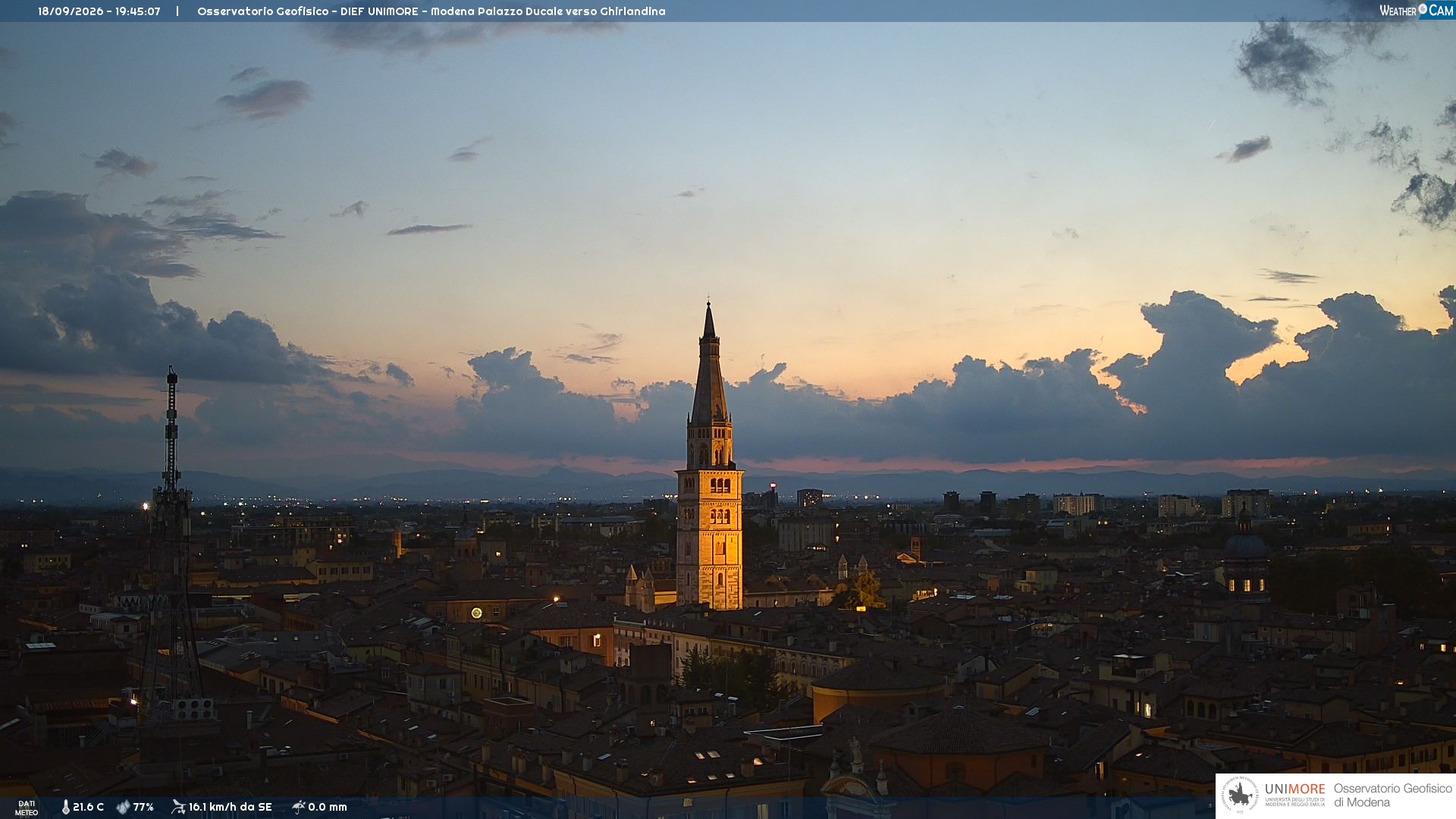Click the lit round clock face on building
This screenshot has height=819, width=1456.
[x=476, y=613]
